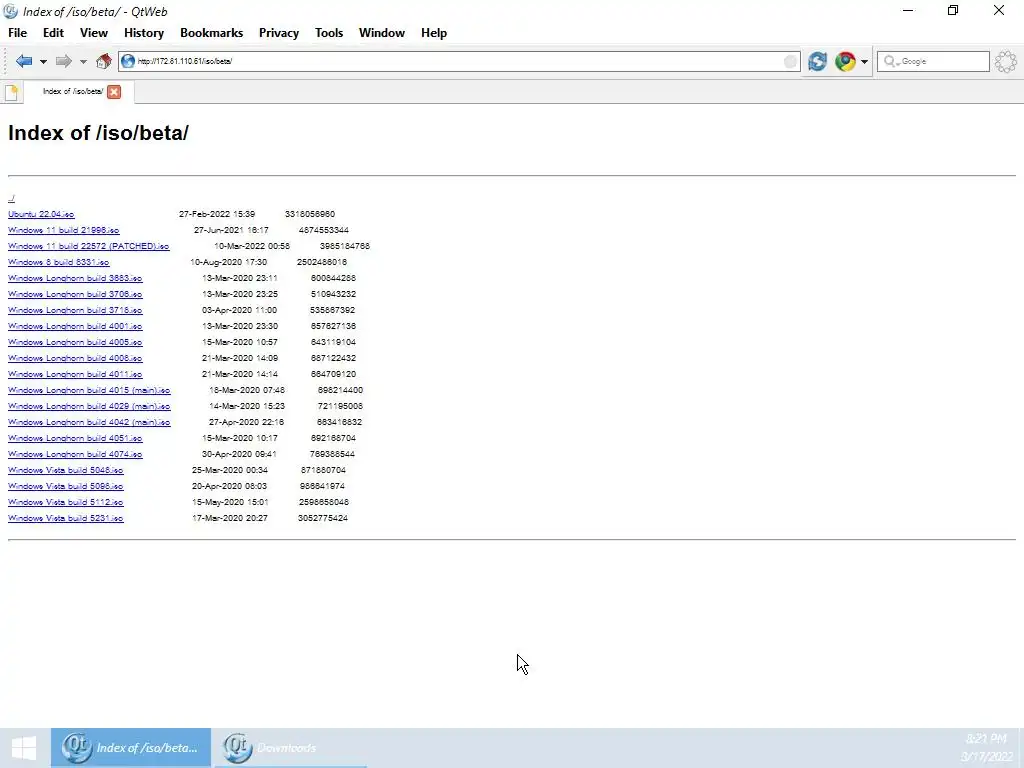Close the Index of /iso/beta/ tab
This screenshot has height=768, width=1024.
click(x=114, y=92)
